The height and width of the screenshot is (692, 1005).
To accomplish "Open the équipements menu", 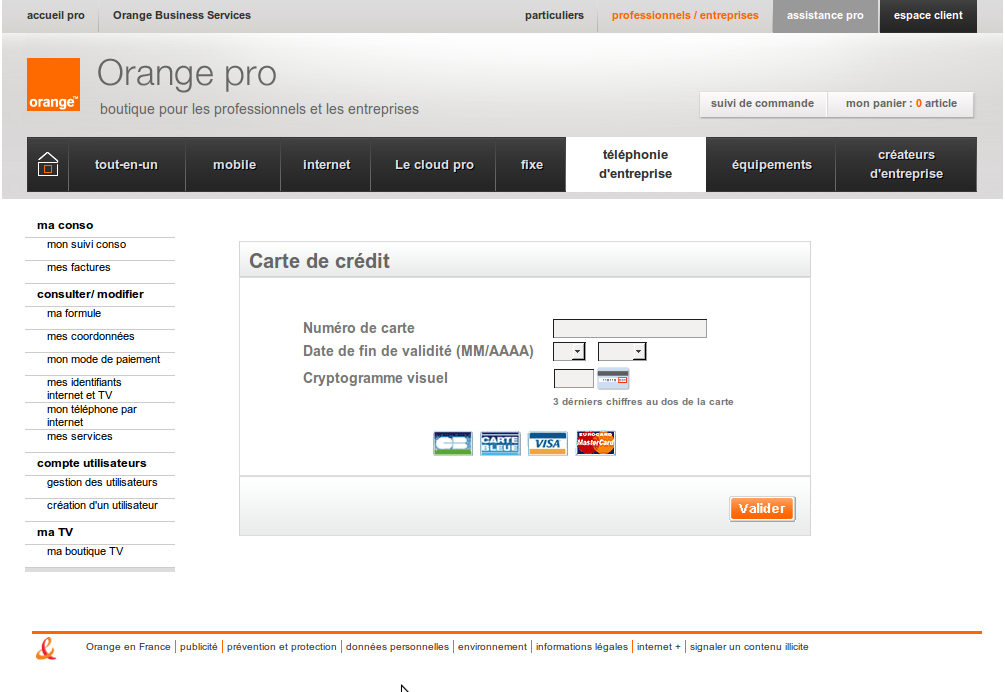I will click(771, 165).
